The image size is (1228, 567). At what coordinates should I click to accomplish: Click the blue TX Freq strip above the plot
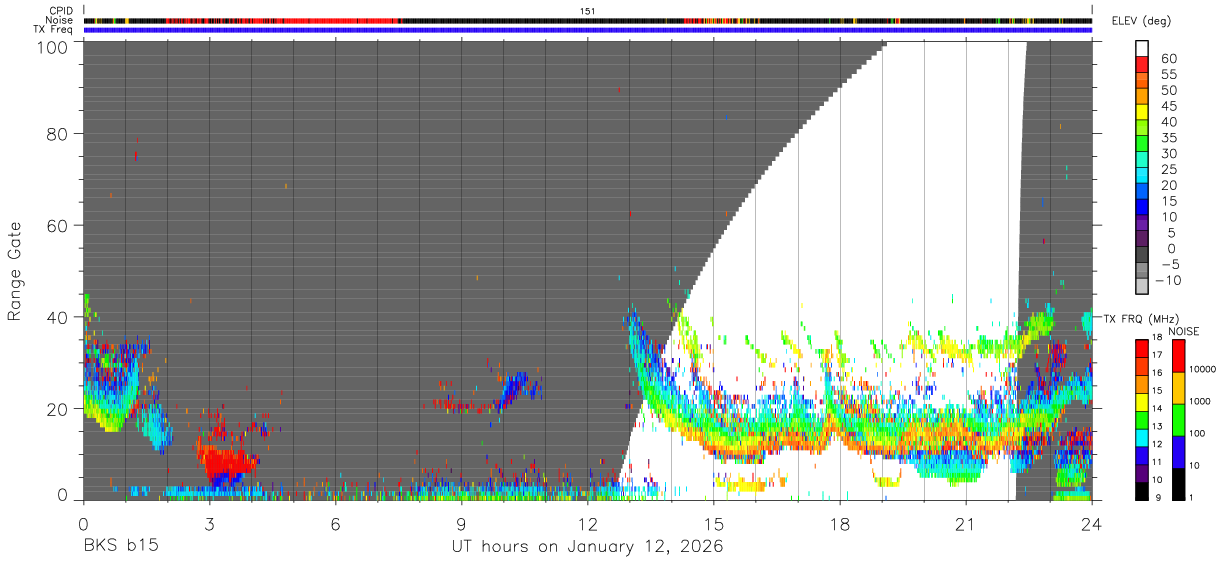point(588,30)
